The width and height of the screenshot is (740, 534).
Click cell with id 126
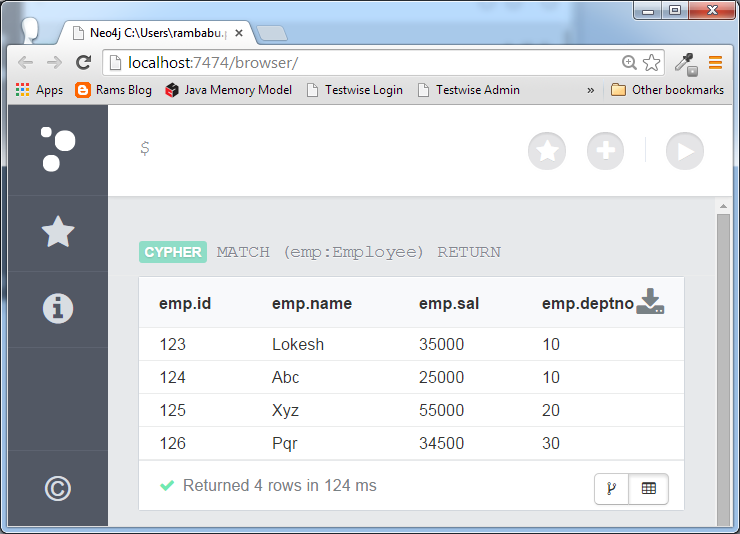tap(173, 443)
